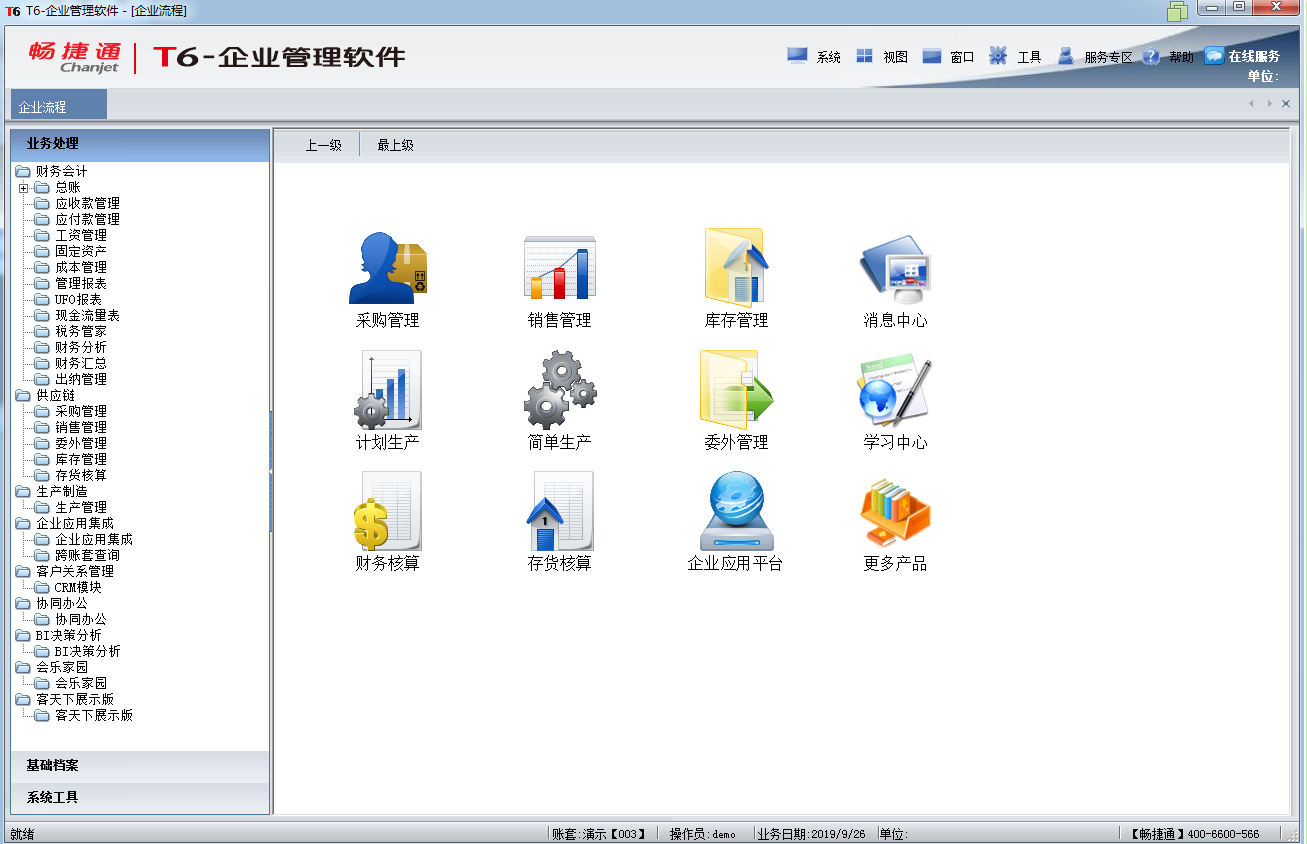Click the 在线服务 chat icon
This screenshot has width=1307, height=844.
(1214, 56)
